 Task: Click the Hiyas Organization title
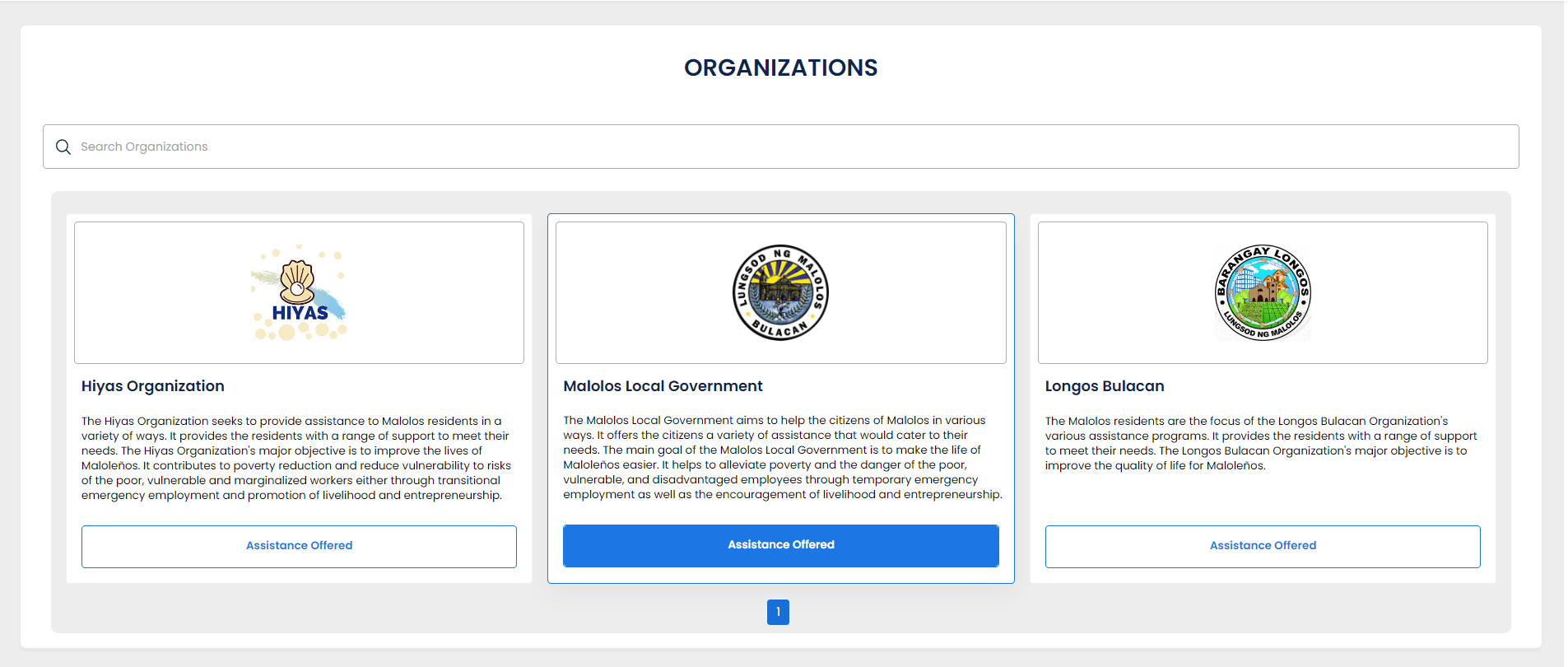tap(153, 386)
